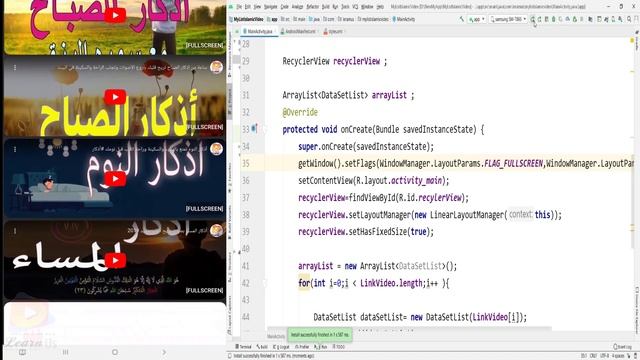Play the sleeping adhkar video
The width and height of the screenshot is (640, 360).
[115, 179]
